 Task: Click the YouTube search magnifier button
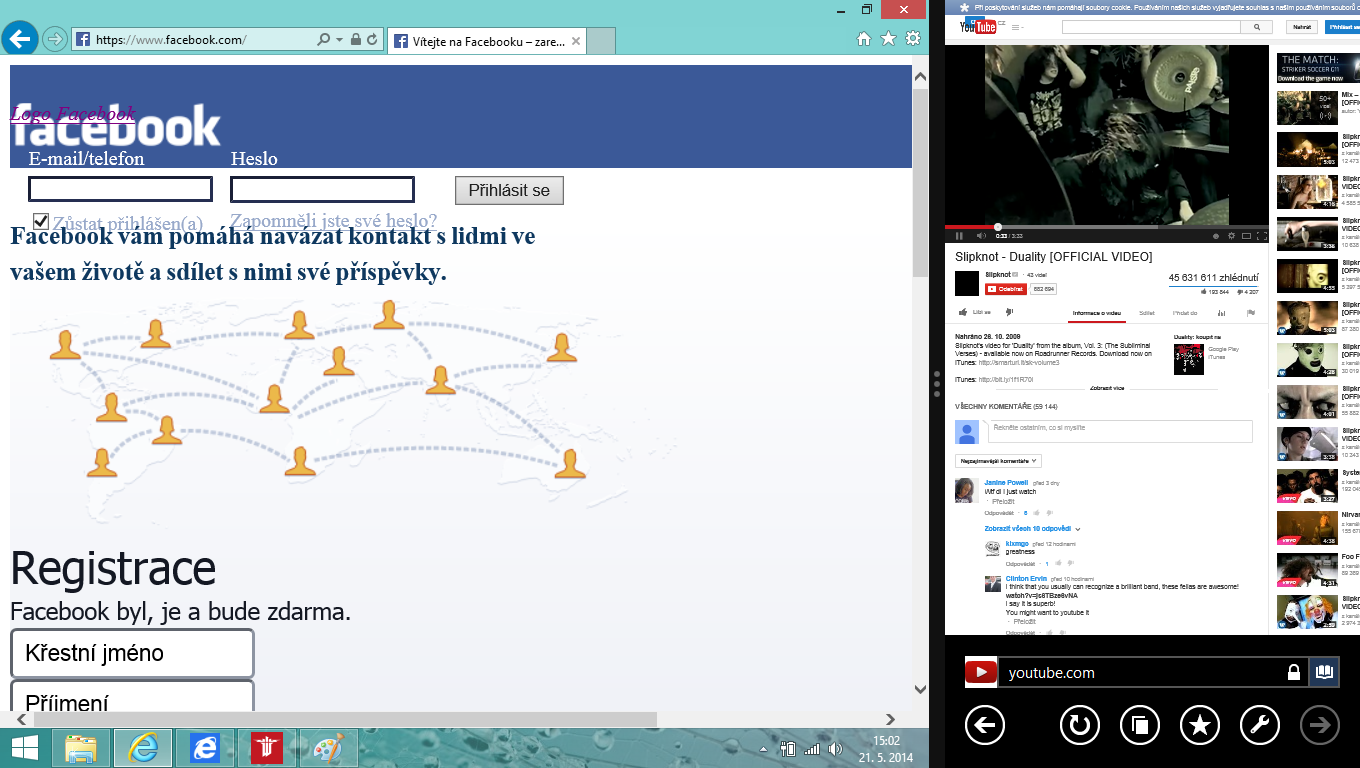click(x=1258, y=27)
